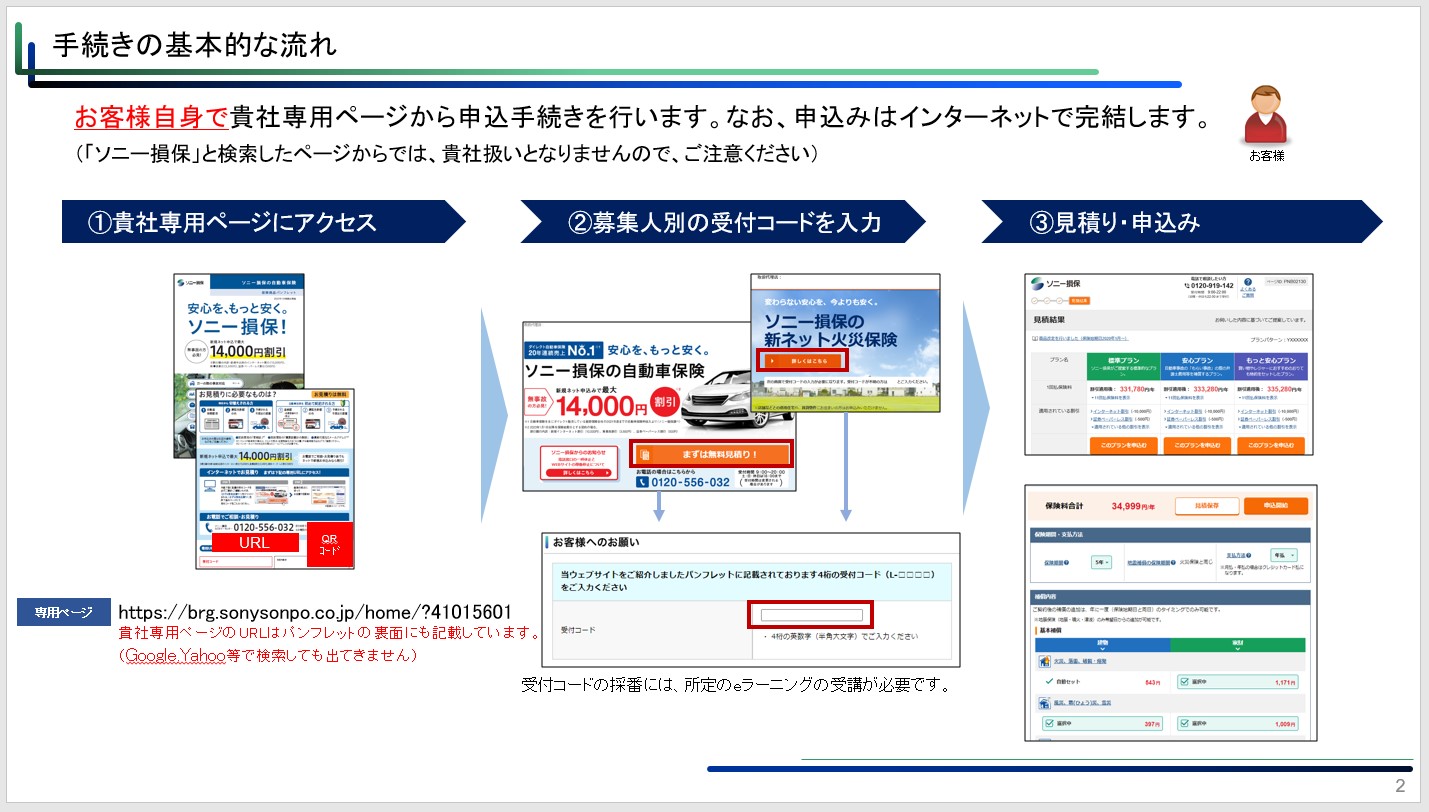Click the ③見積り・申込み step banner
This screenshot has height=812, width=1429.
point(1182,222)
